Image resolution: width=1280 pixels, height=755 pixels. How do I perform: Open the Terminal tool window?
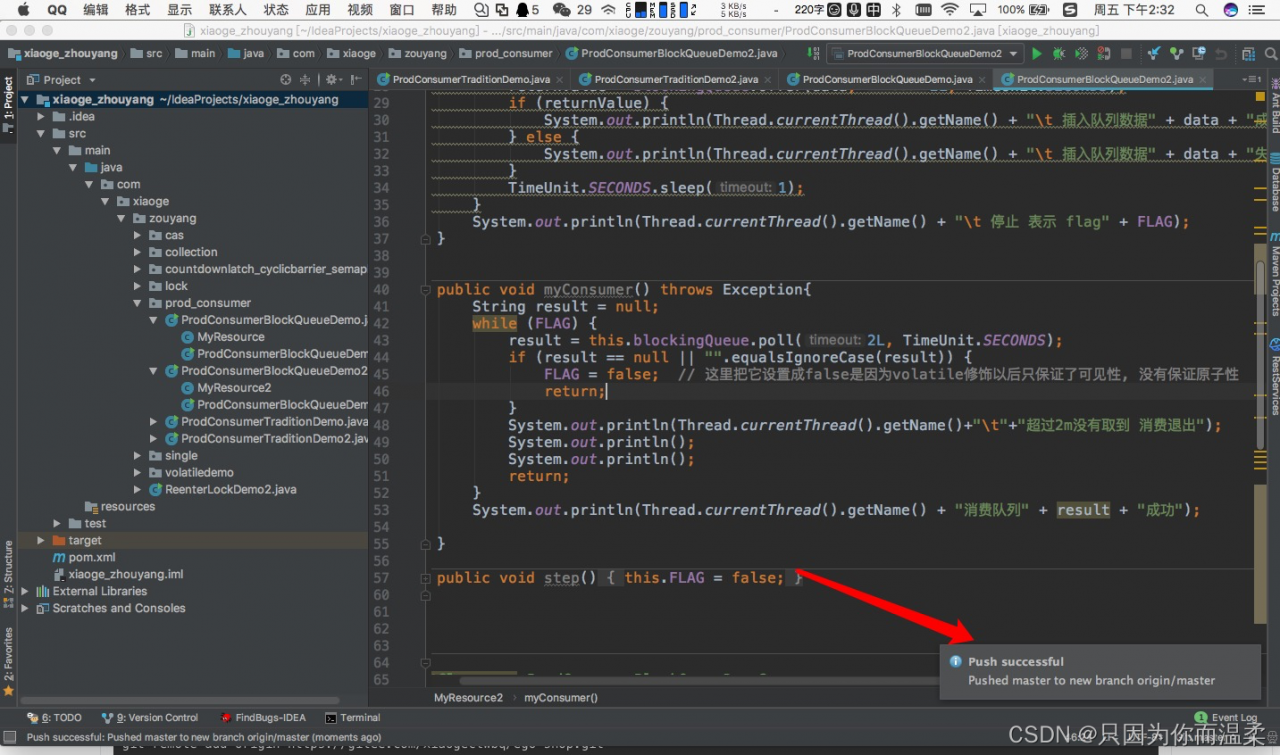353,717
